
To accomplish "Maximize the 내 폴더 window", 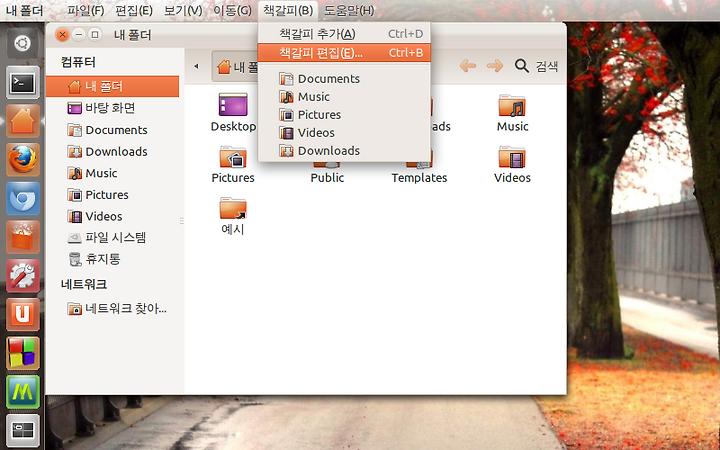I will tap(95, 34).
